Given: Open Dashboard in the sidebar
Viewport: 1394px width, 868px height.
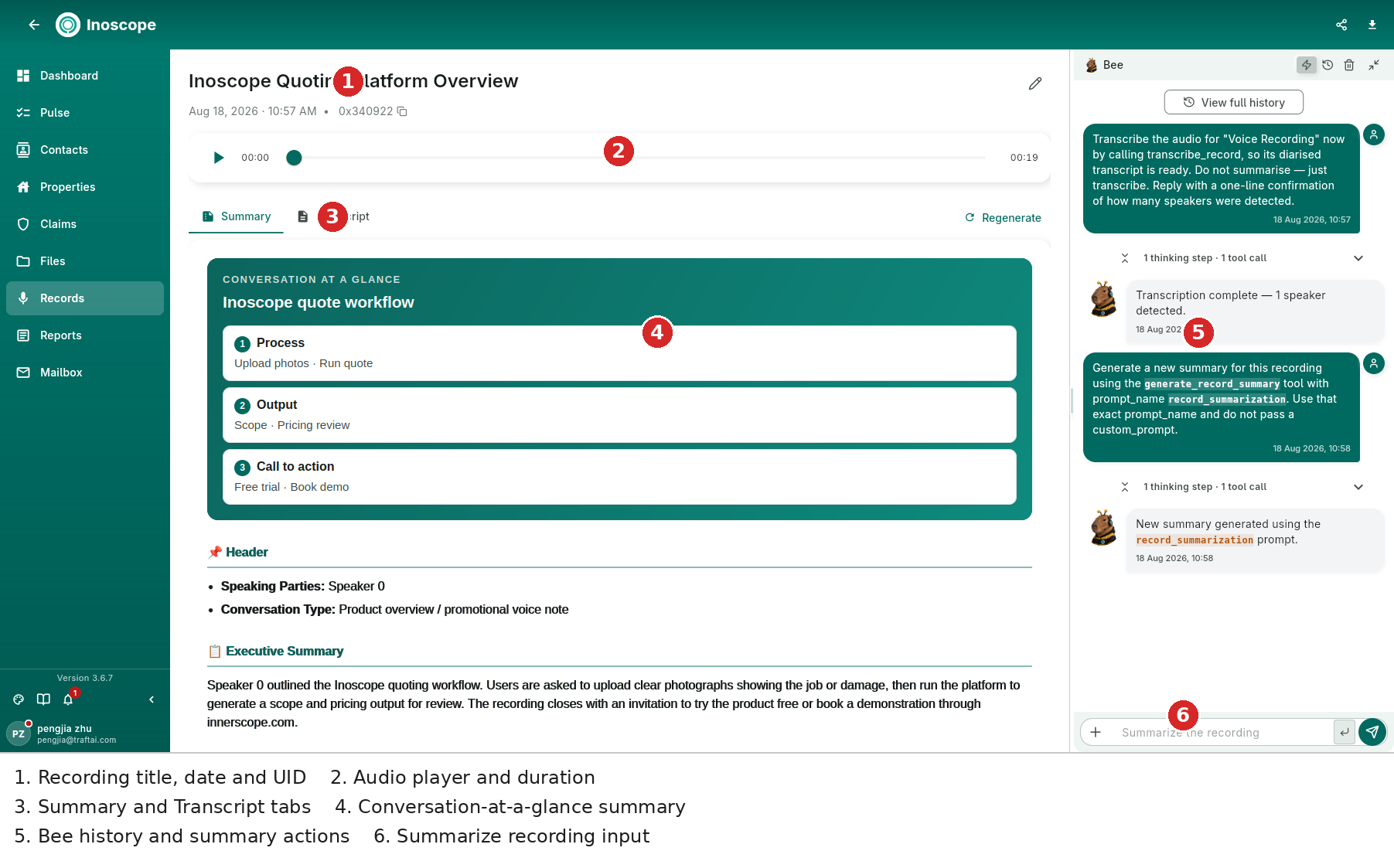Looking at the screenshot, I should 85,76.
